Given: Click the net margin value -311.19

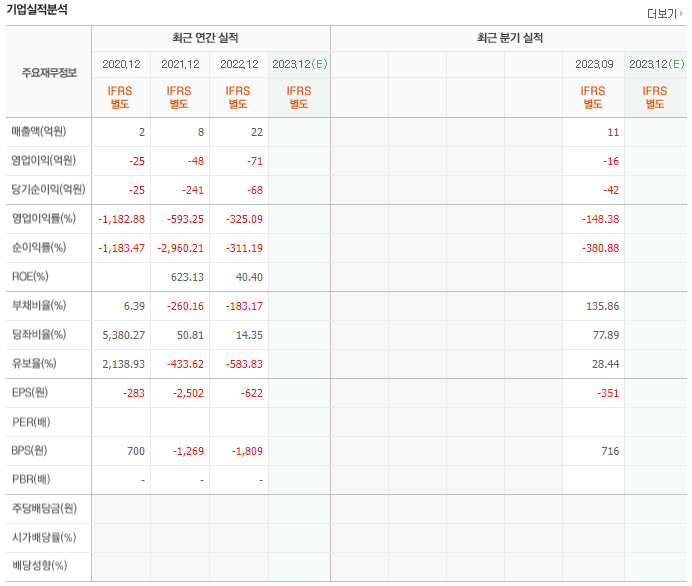Looking at the screenshot, I should click(244, 248).
